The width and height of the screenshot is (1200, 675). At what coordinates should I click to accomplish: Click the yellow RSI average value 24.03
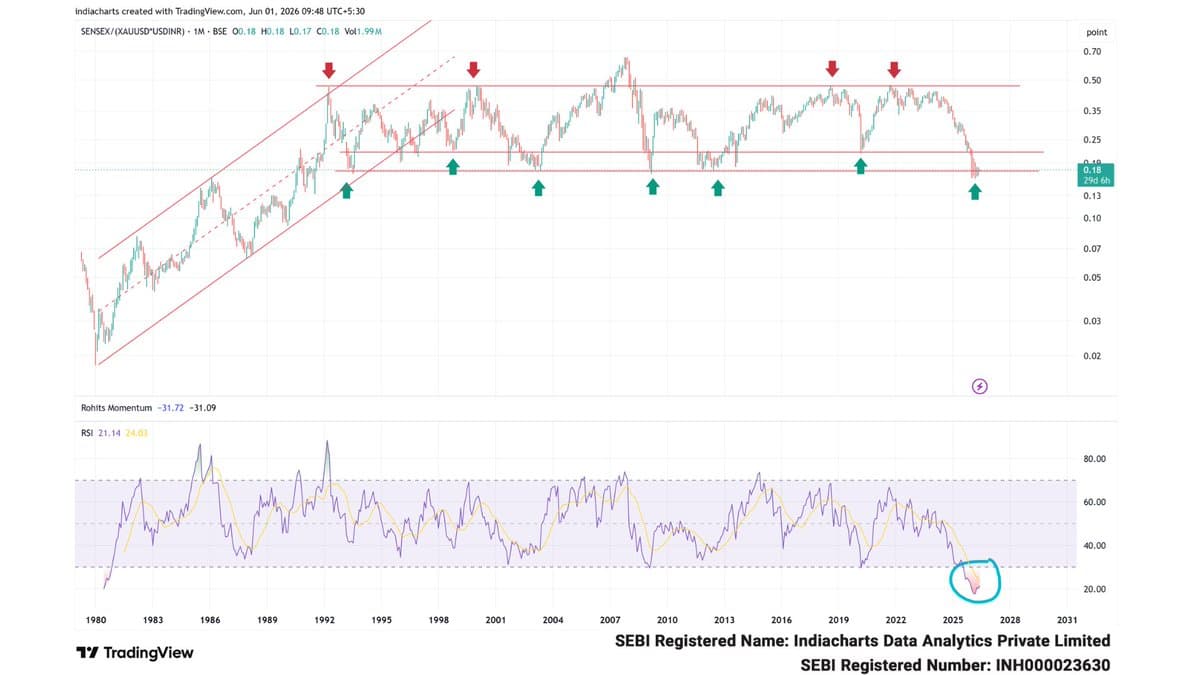pos(136,433)
